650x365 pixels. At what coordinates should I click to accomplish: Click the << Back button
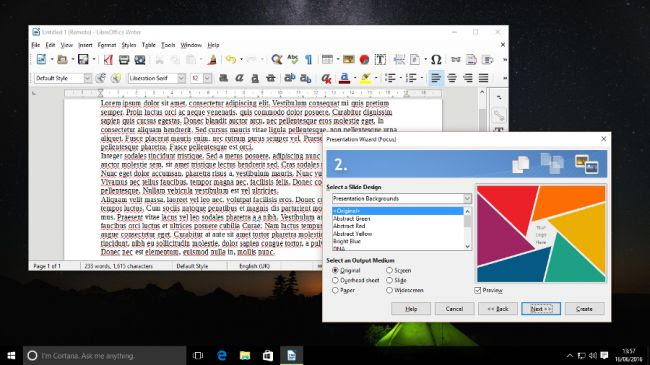click(498, 309)
